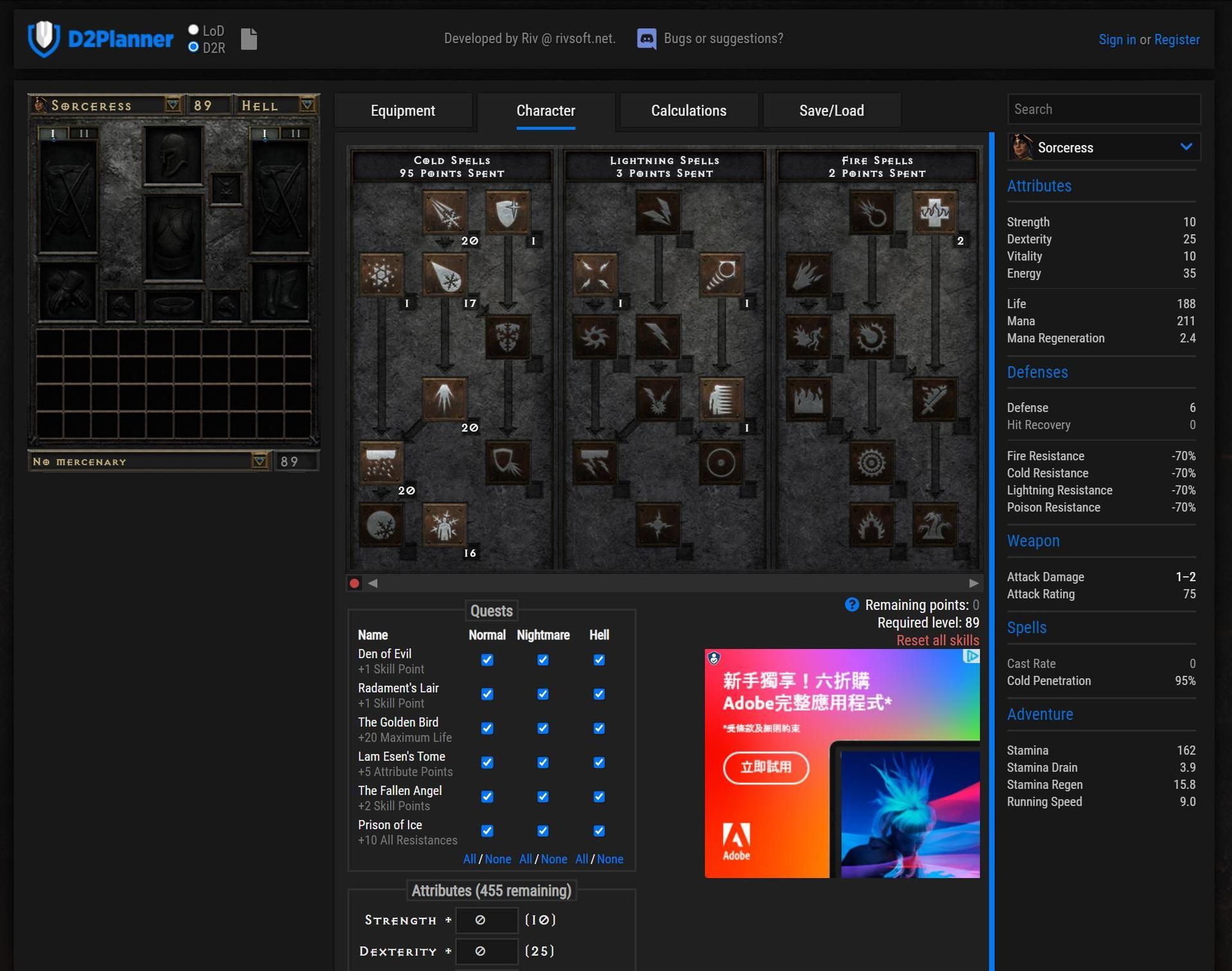The width and height of the screenshot is (1232, 971).
Task: Open the Calculations tab
Action: tap(689, 110)
